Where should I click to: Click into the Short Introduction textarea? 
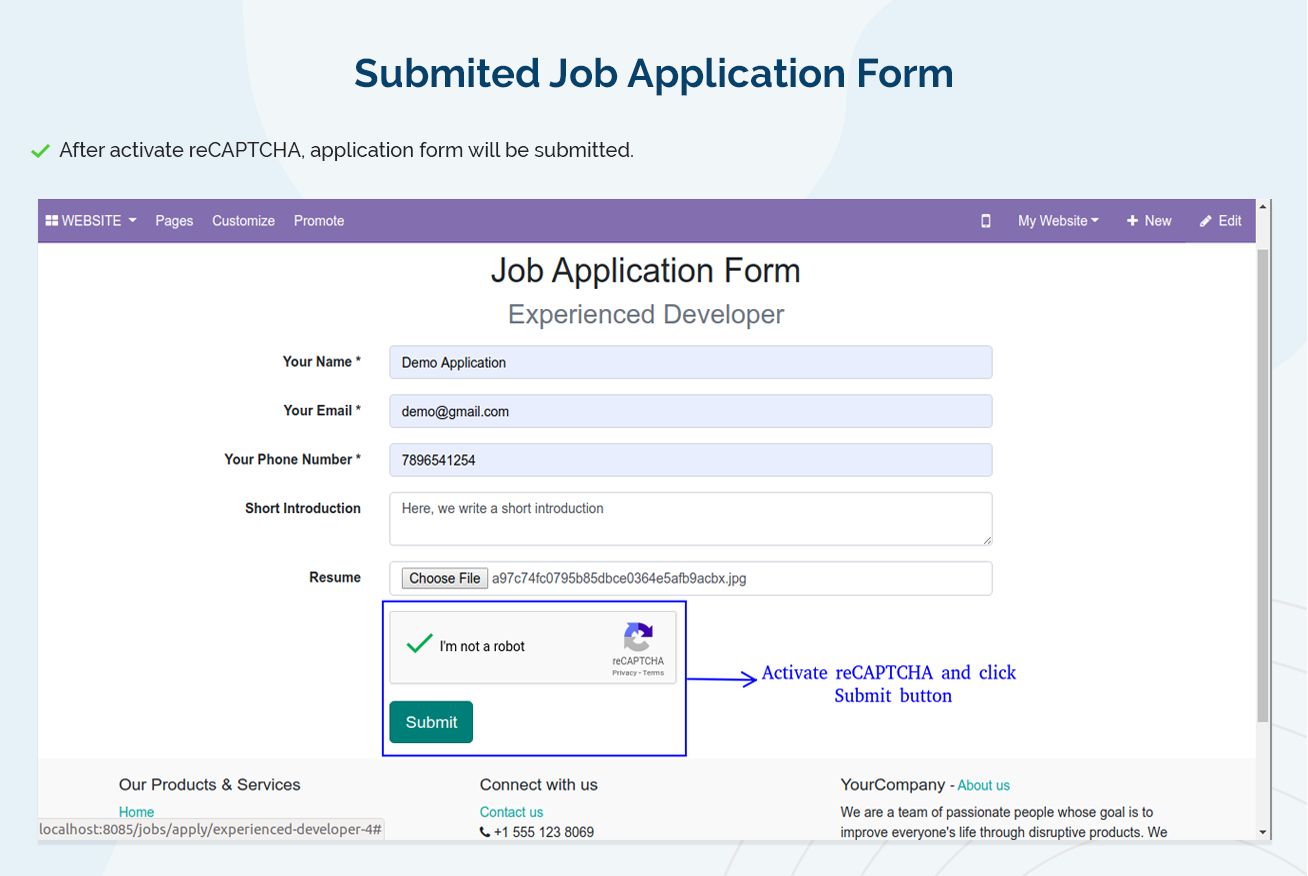click(691, 519)
